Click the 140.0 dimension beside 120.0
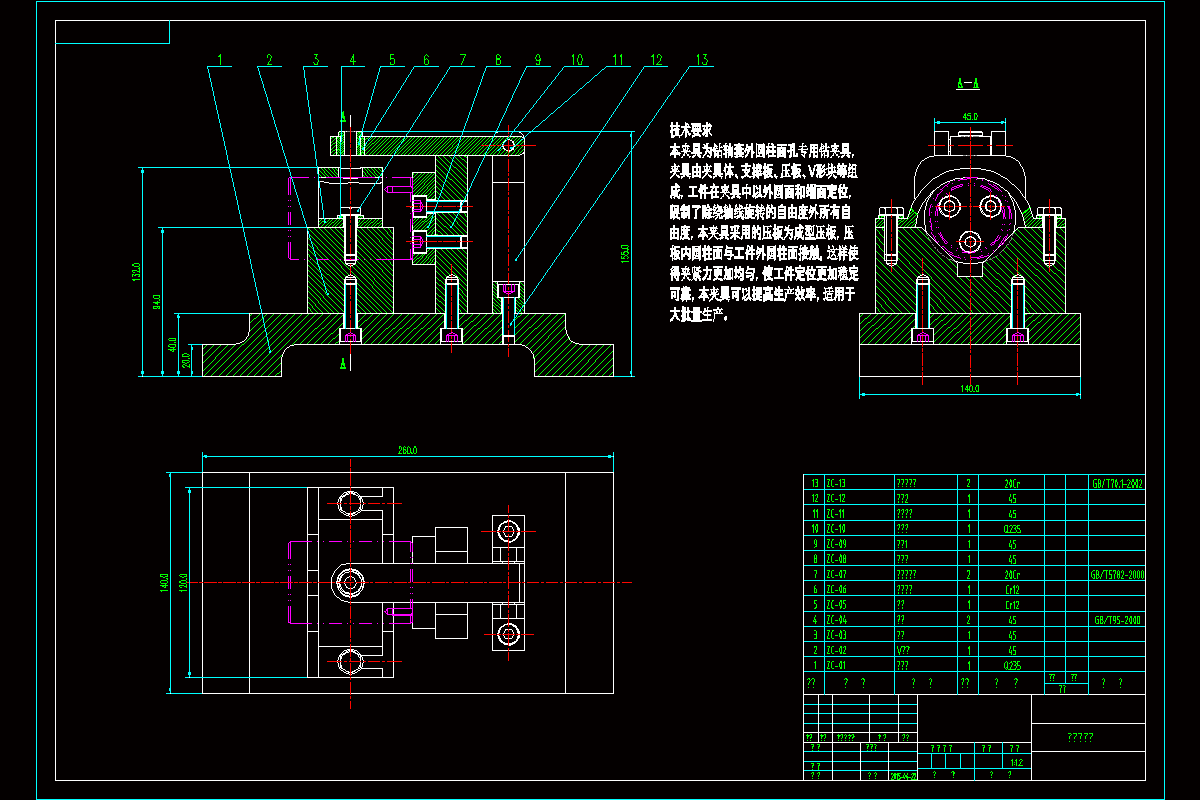 pos(165,582)
